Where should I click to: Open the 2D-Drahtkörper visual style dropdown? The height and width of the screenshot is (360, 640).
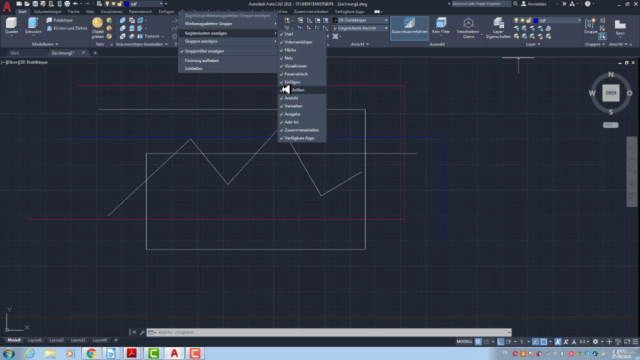pyautogui.click(x=360, y=20)
